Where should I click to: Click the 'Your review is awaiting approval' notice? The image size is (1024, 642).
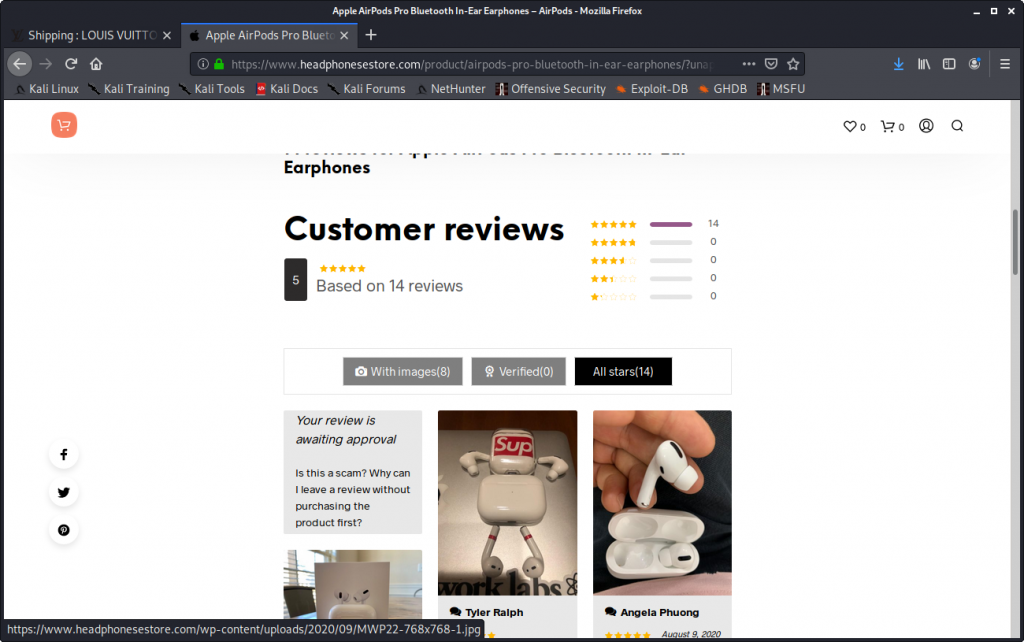(345, 430)
